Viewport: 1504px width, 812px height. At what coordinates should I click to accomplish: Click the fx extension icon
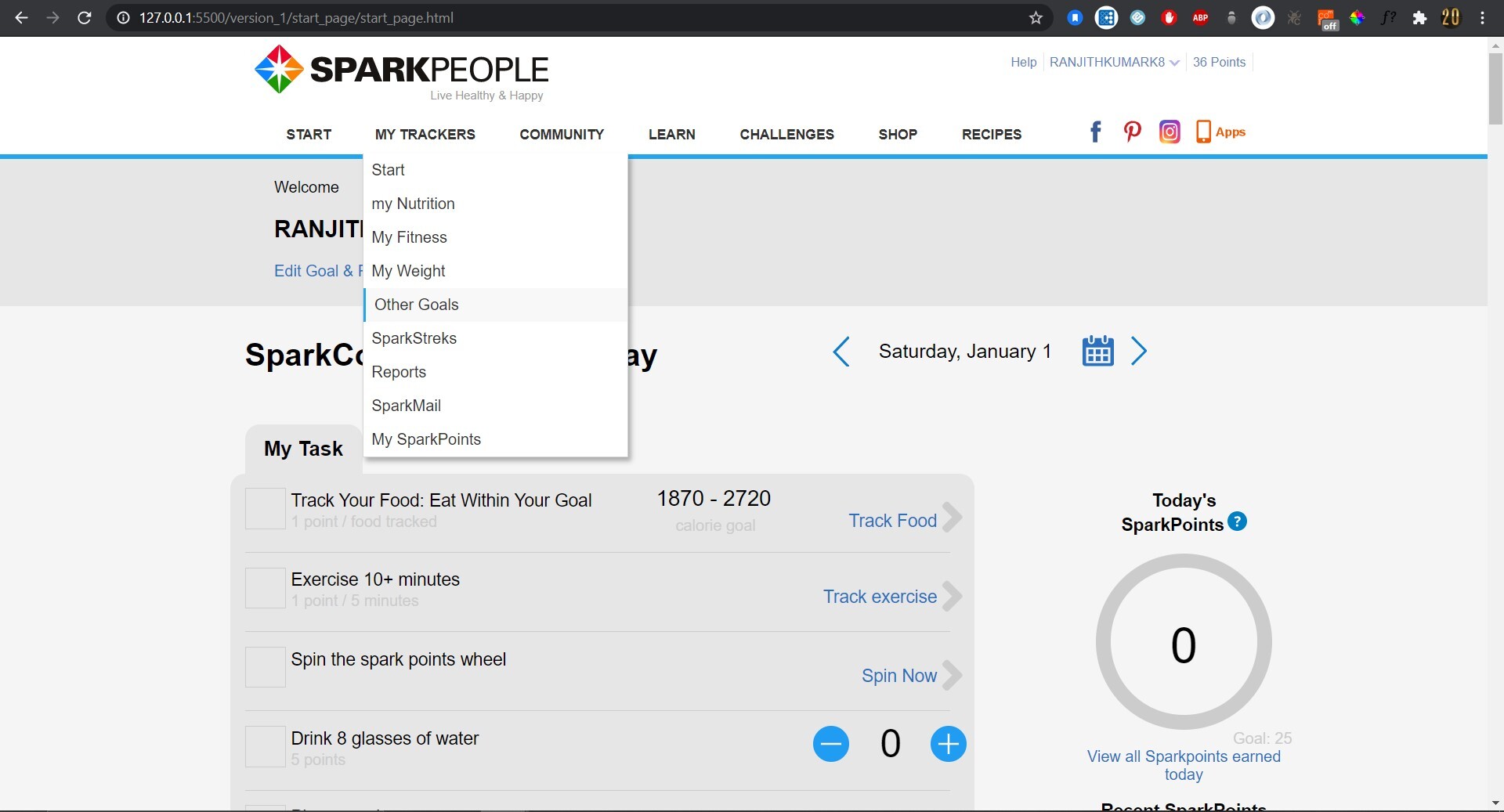click(1388, 18)
